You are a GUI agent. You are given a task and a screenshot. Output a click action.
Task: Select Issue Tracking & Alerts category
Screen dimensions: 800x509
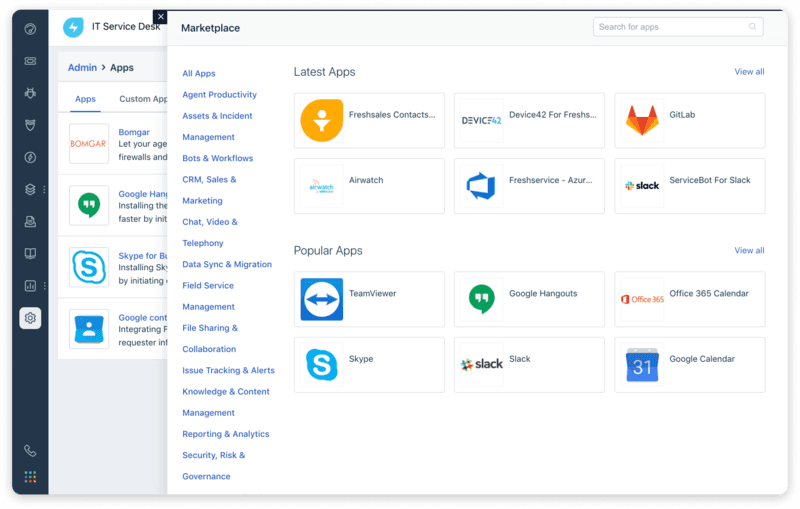pyautogui.click(x=228, y=370)
